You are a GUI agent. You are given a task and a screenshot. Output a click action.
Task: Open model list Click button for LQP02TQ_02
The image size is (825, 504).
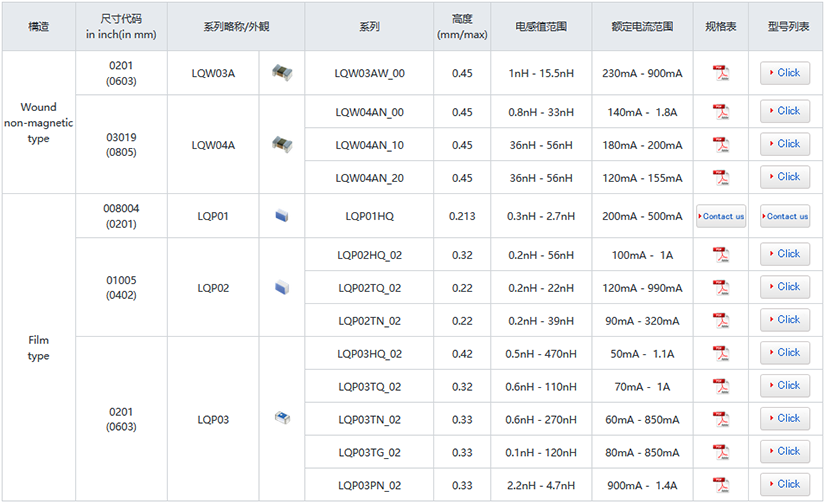coord(785,287)
